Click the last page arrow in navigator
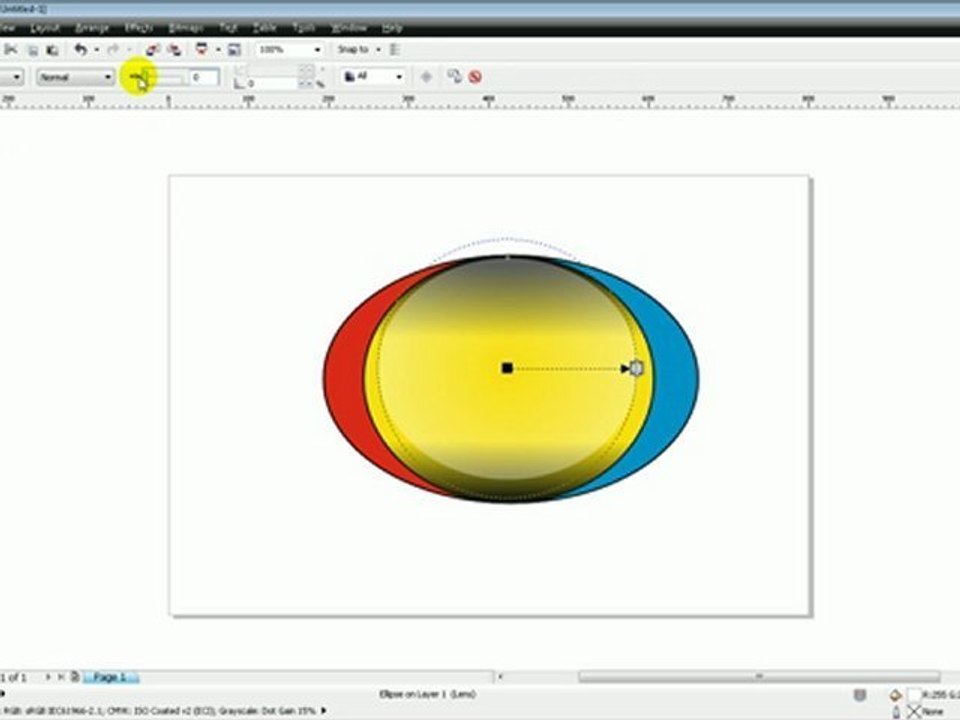Viewport: 960px width, 720px height. (x=61, y=677)
